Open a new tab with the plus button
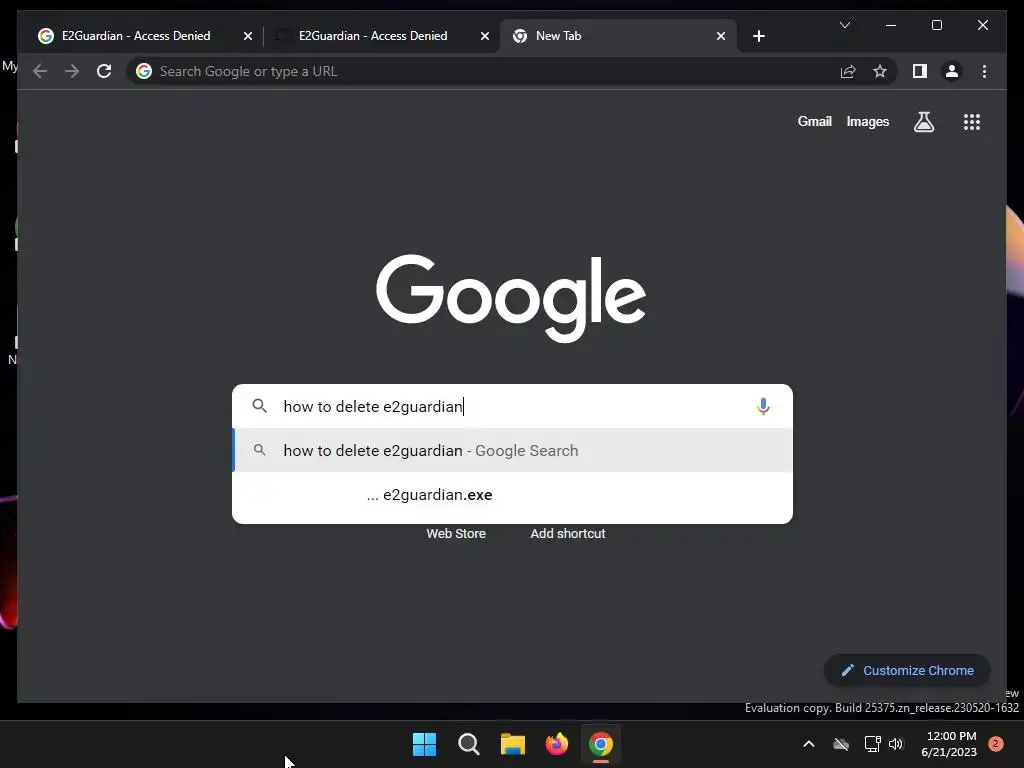The height and width of the screenshot is (768, 1024). pos(758,36)
